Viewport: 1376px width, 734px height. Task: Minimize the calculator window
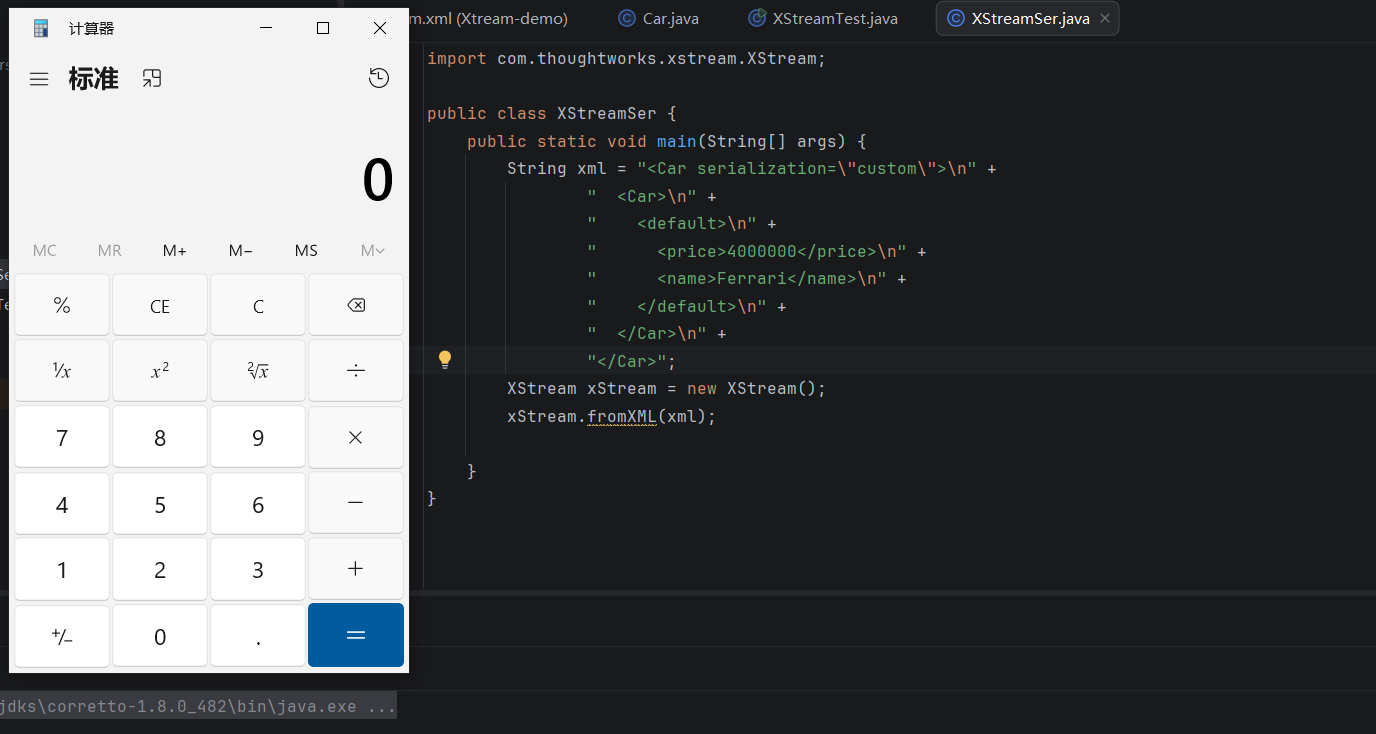(266, 28)
